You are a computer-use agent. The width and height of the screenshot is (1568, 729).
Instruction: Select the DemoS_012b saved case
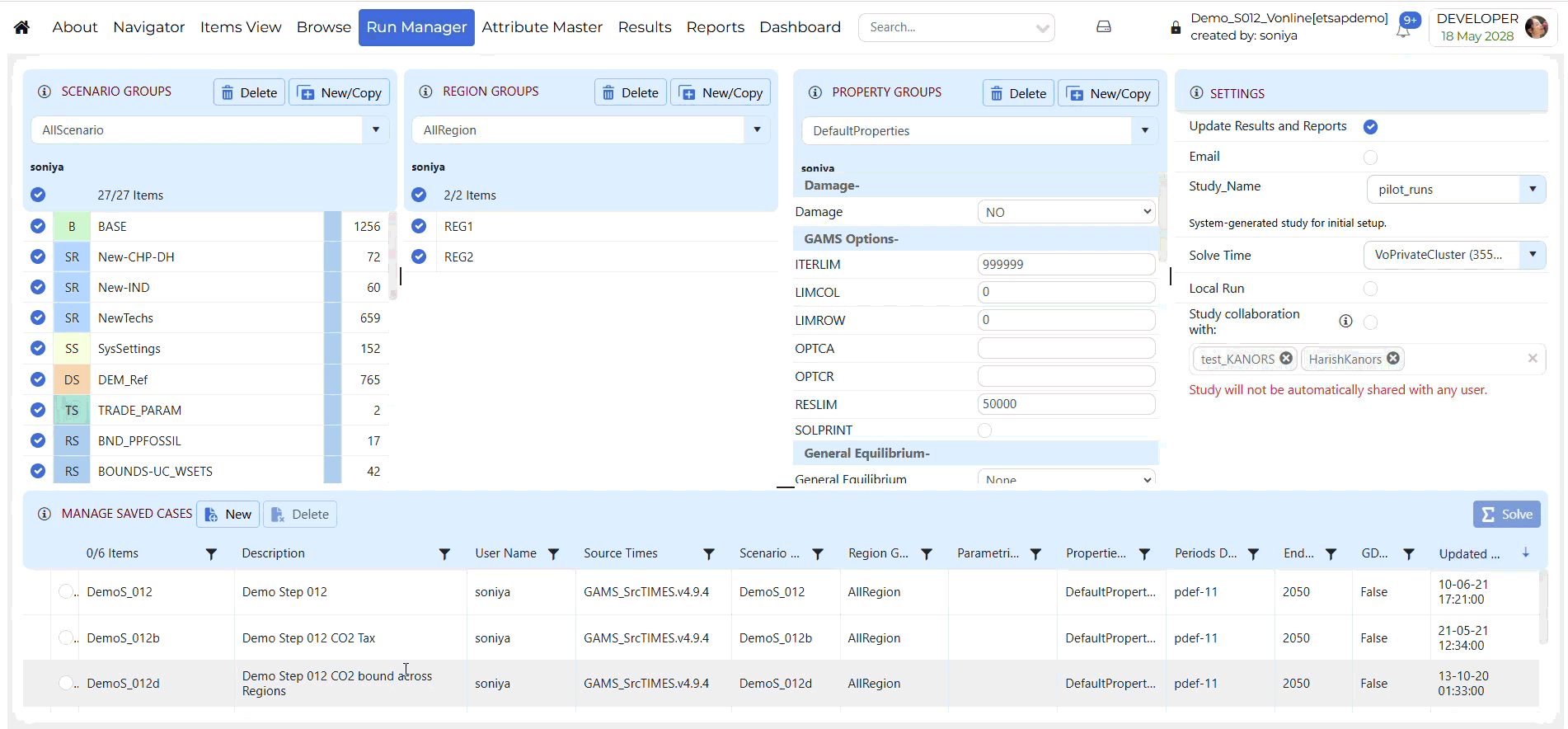coord(66,637)
